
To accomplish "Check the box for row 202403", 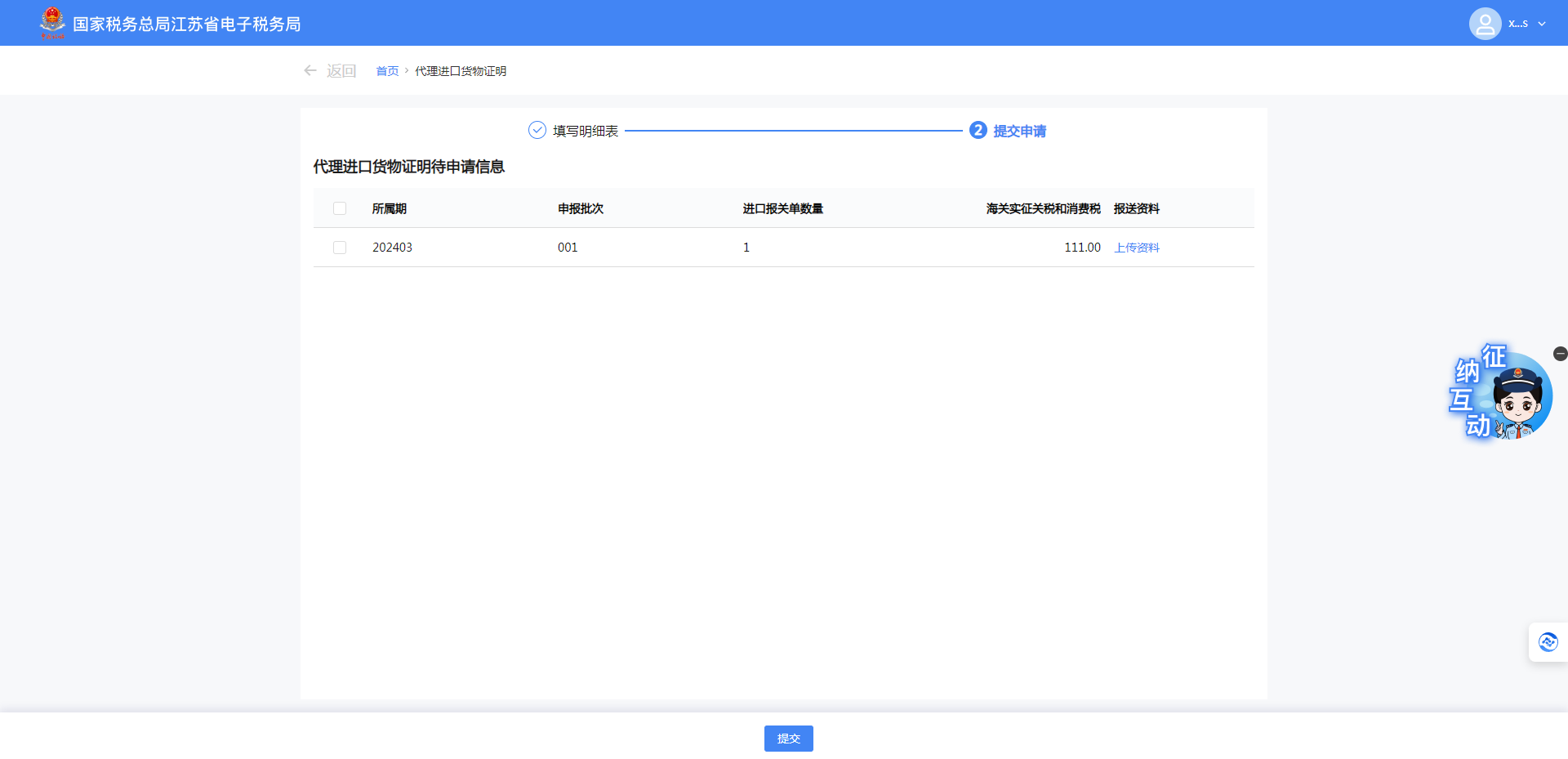I will click(340, 248).
